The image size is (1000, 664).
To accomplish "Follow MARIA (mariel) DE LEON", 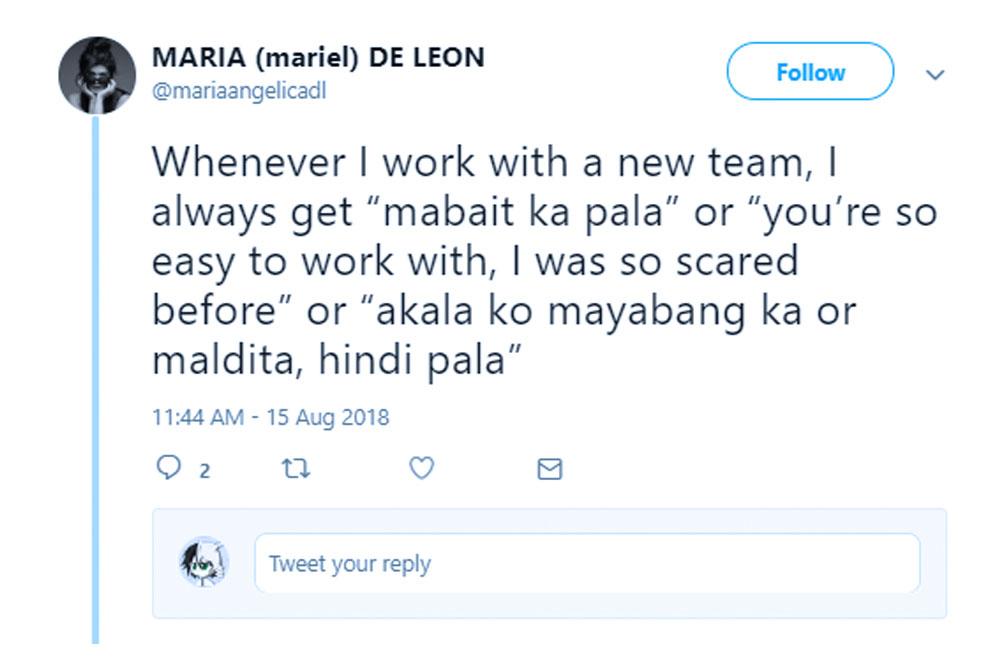I will click(809, 72).
